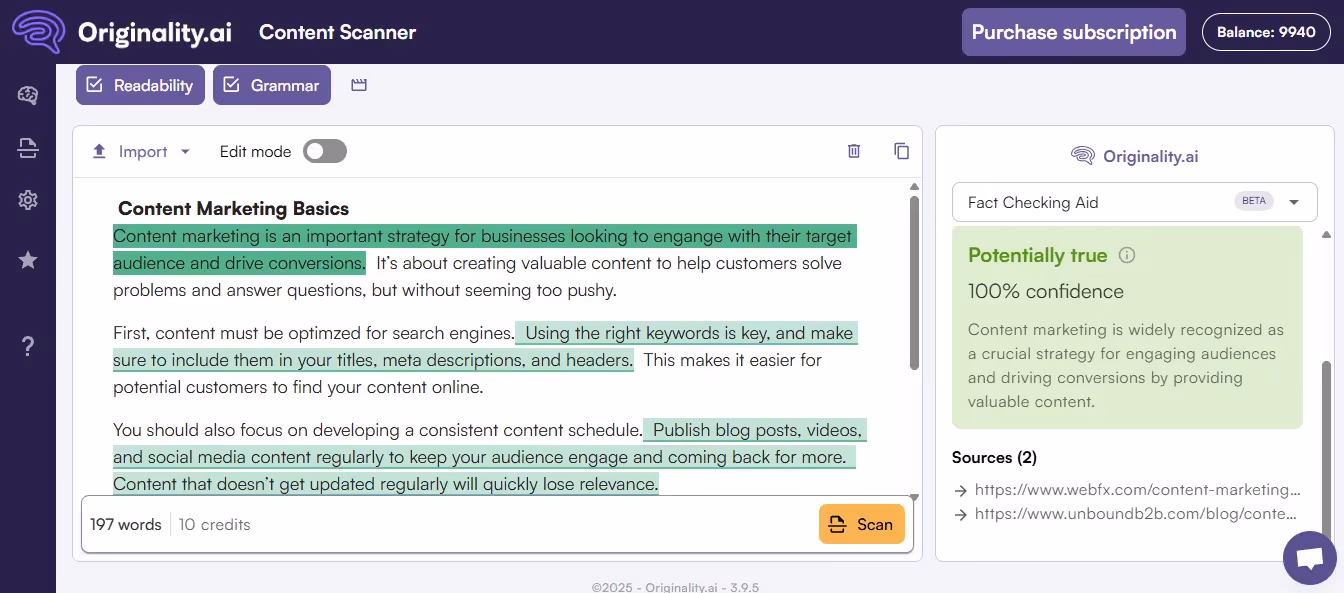Click the 'Content Marketing Basics' heading

(x=233, y=209)
